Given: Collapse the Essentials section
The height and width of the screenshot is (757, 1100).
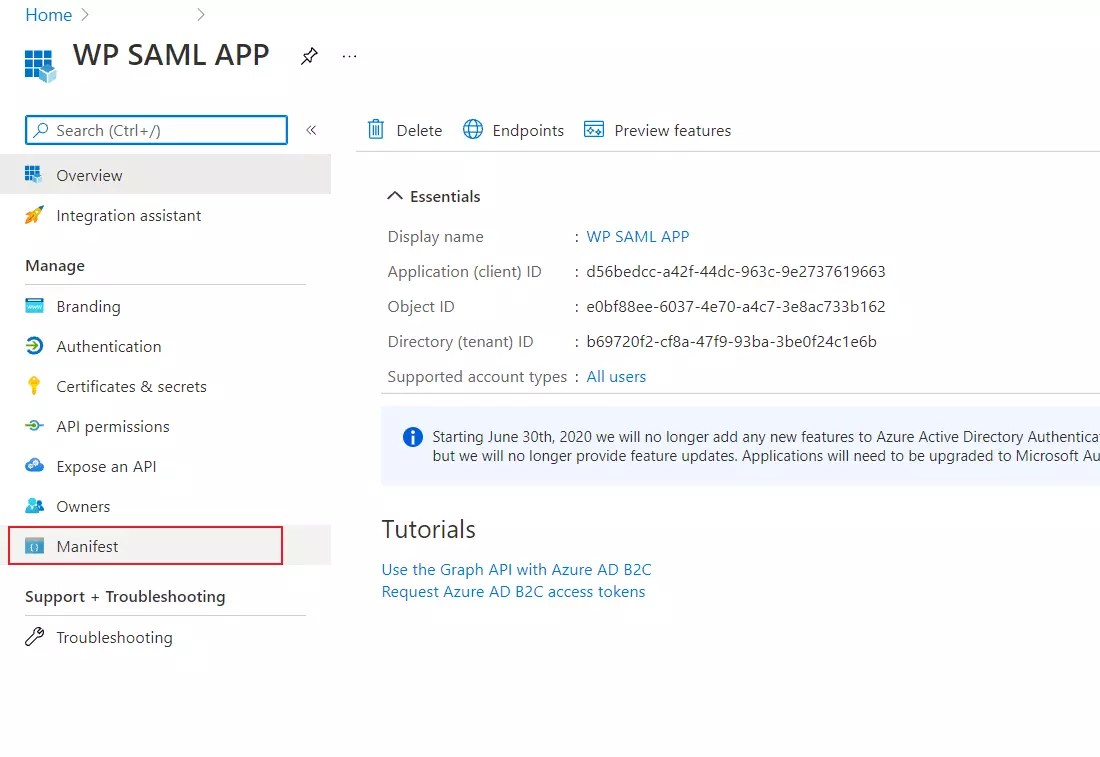Looking at the screenshot, I should [433, 196].
